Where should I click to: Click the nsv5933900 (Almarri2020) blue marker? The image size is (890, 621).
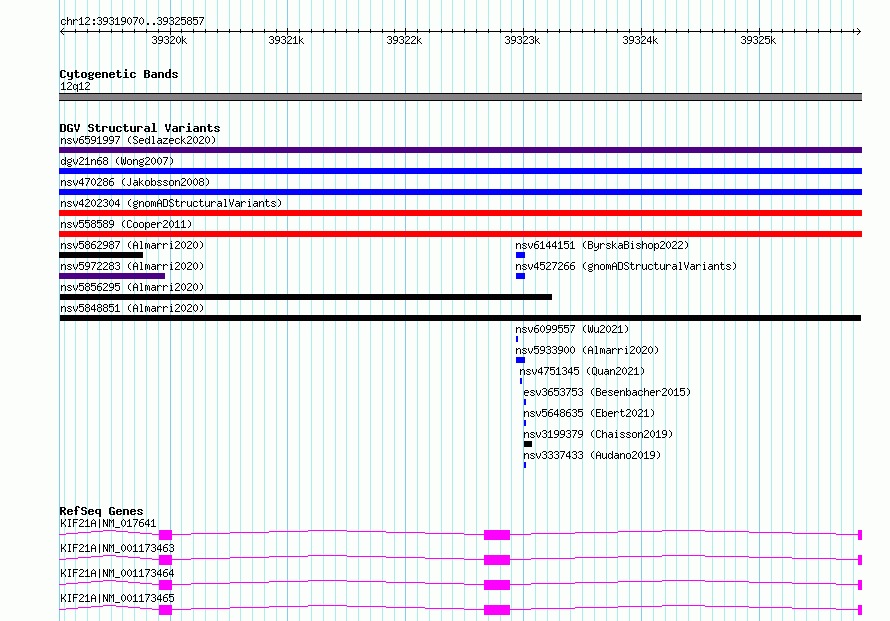tap(520, 360)
